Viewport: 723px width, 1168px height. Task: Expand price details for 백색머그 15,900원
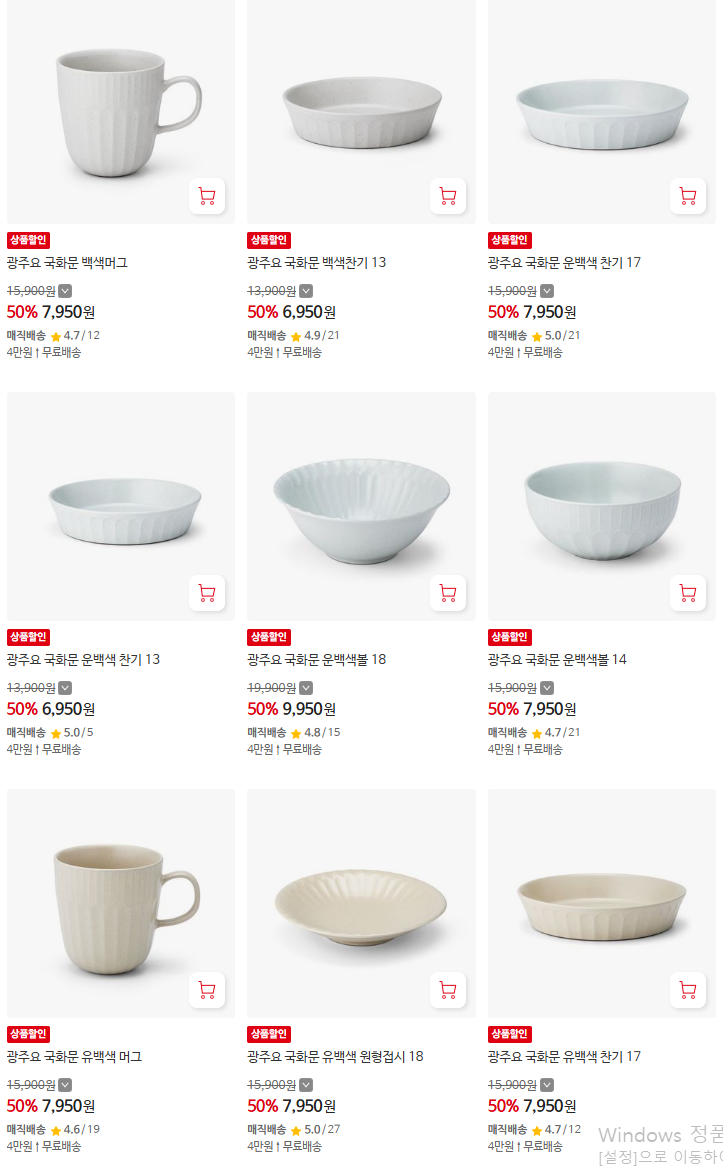pos(66,291)
